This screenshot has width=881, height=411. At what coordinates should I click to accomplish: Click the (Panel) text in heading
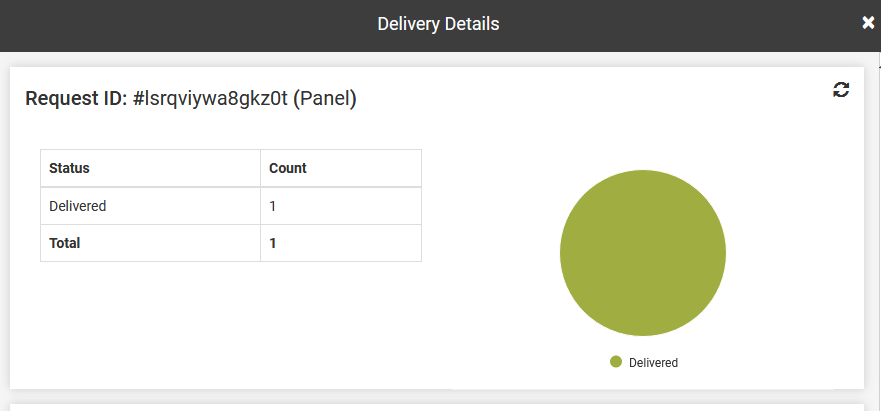tap(325, 99)
